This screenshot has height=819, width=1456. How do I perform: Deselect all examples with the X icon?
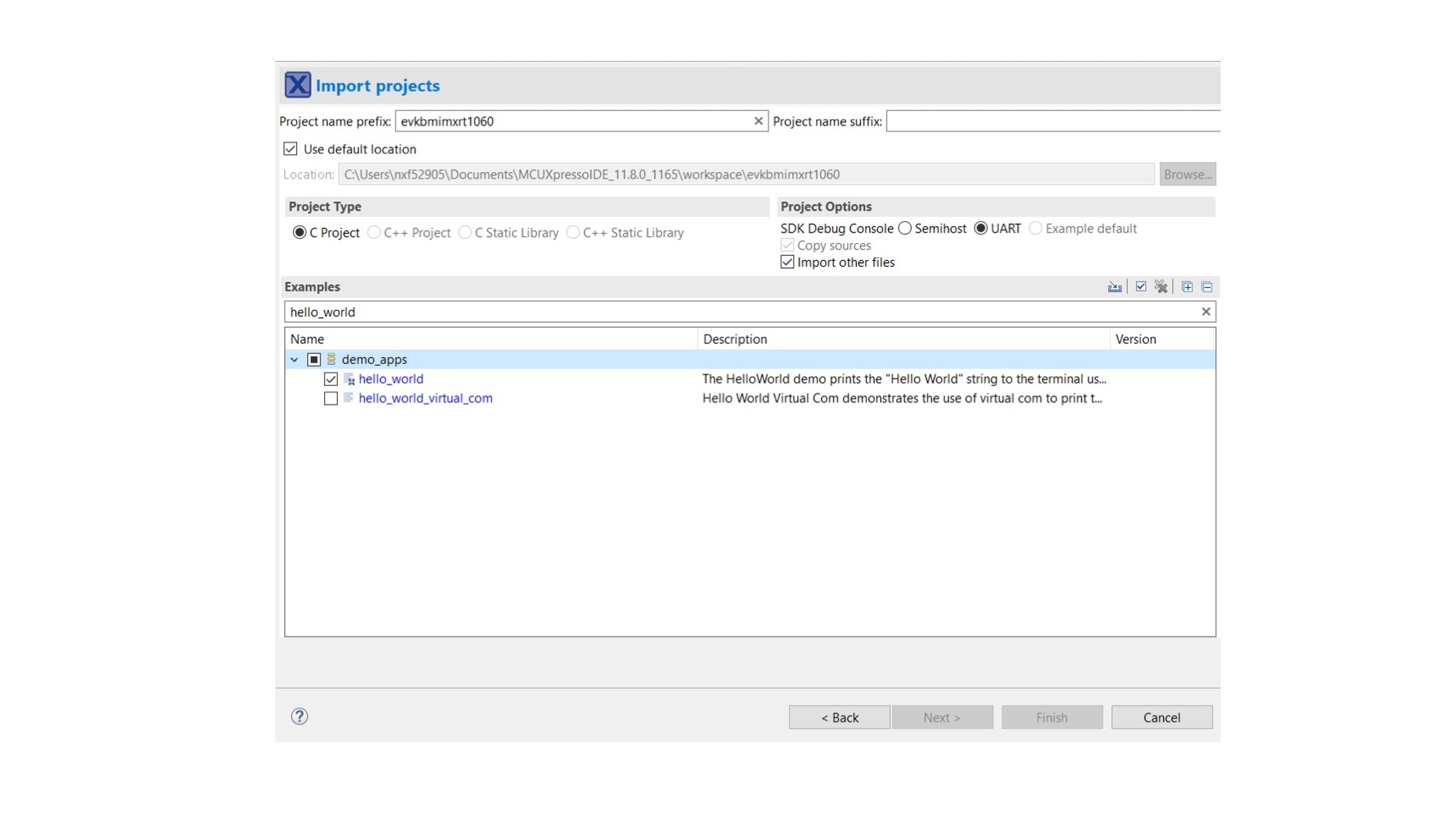tap(1162, 287)
